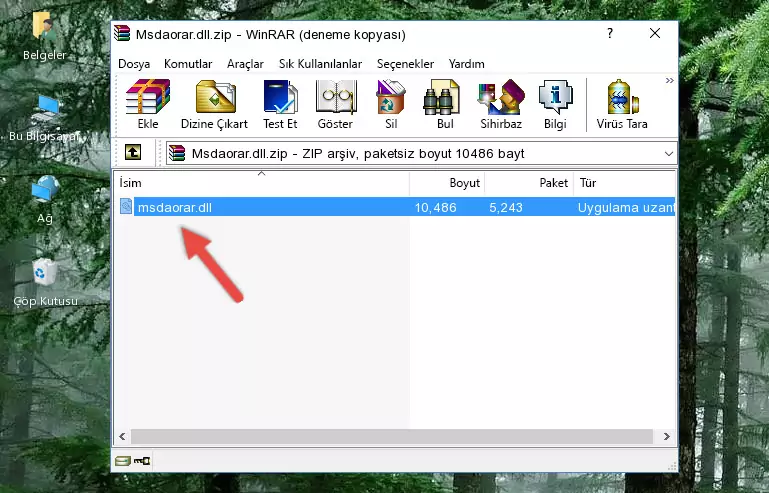
Task: Click the WinRAR title bar icon
Action: coord(122,33)
